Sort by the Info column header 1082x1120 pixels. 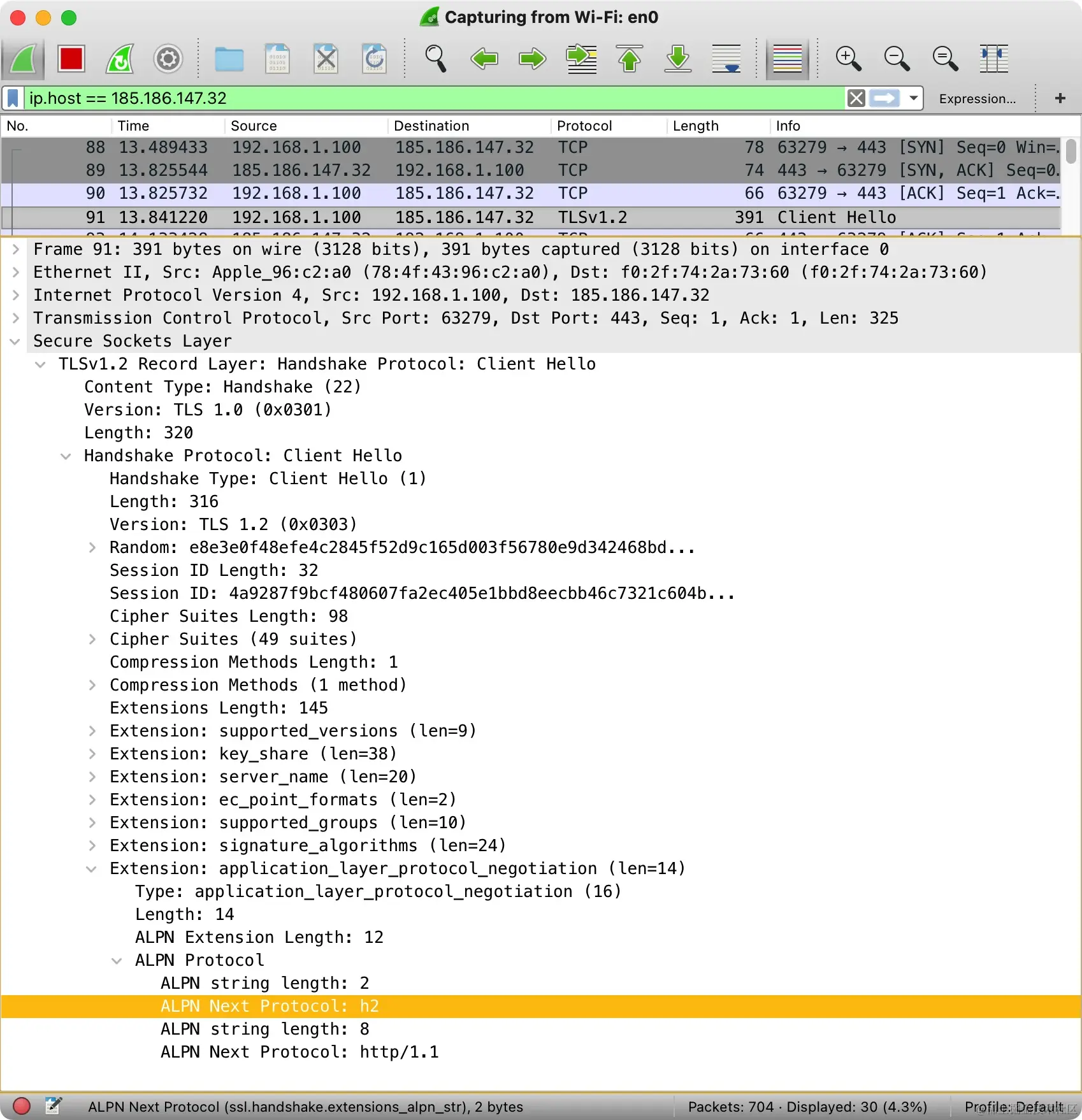point(916,126)
